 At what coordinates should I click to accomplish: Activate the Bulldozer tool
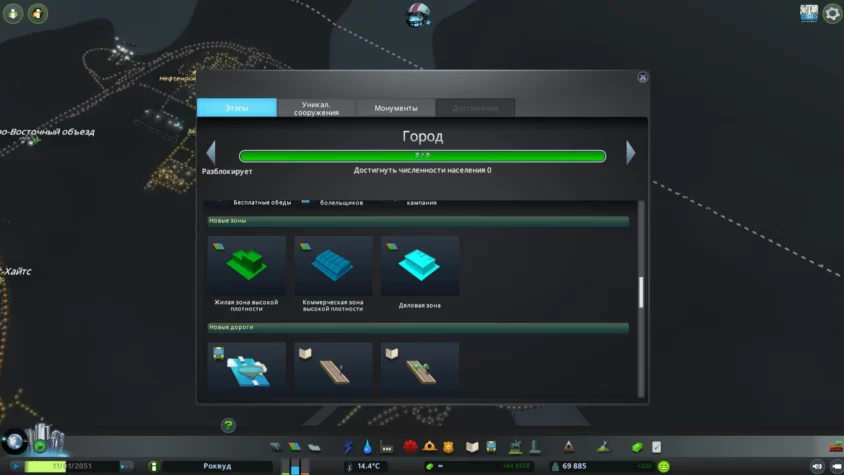pyautogui.click(x=836, y=446)
